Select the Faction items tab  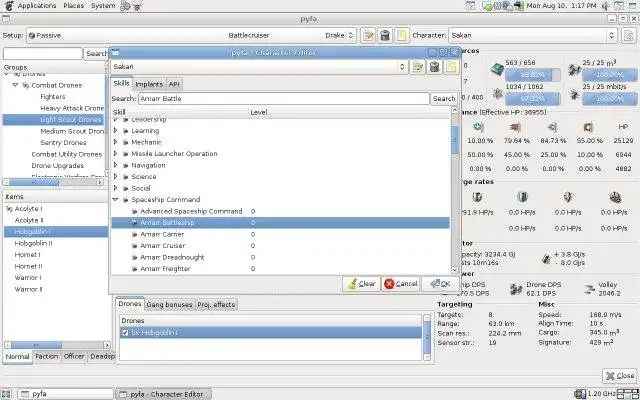point(47,356)
